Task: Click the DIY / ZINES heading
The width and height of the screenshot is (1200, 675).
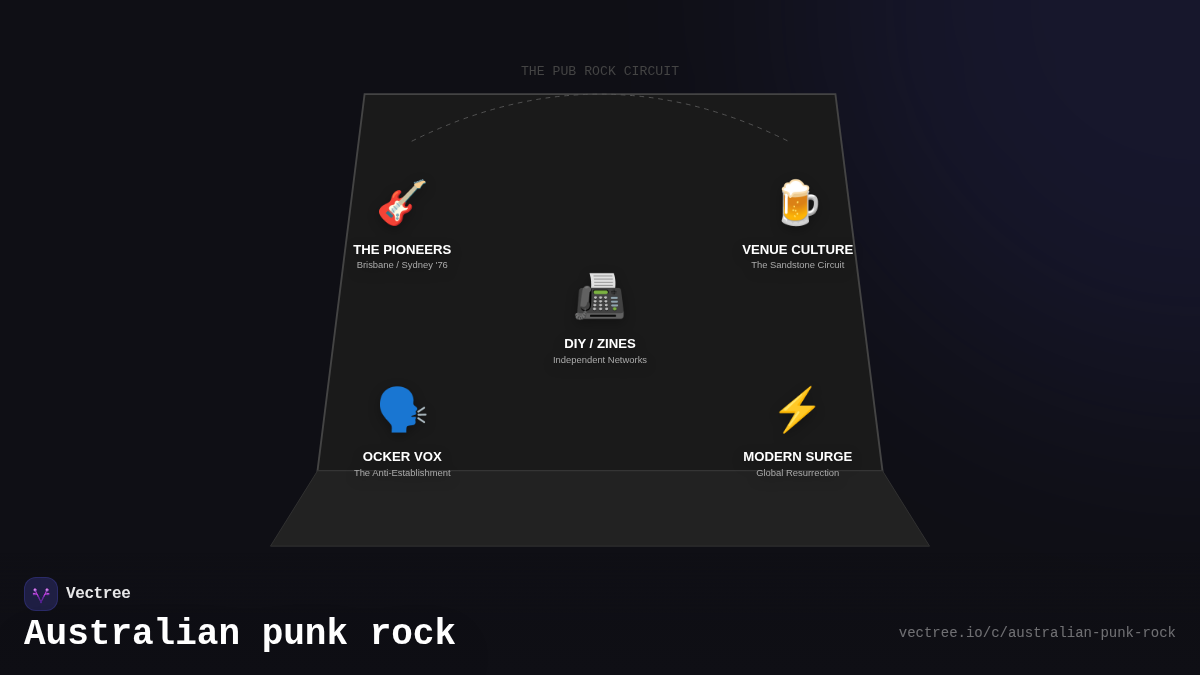Action: tap(600, 343)
